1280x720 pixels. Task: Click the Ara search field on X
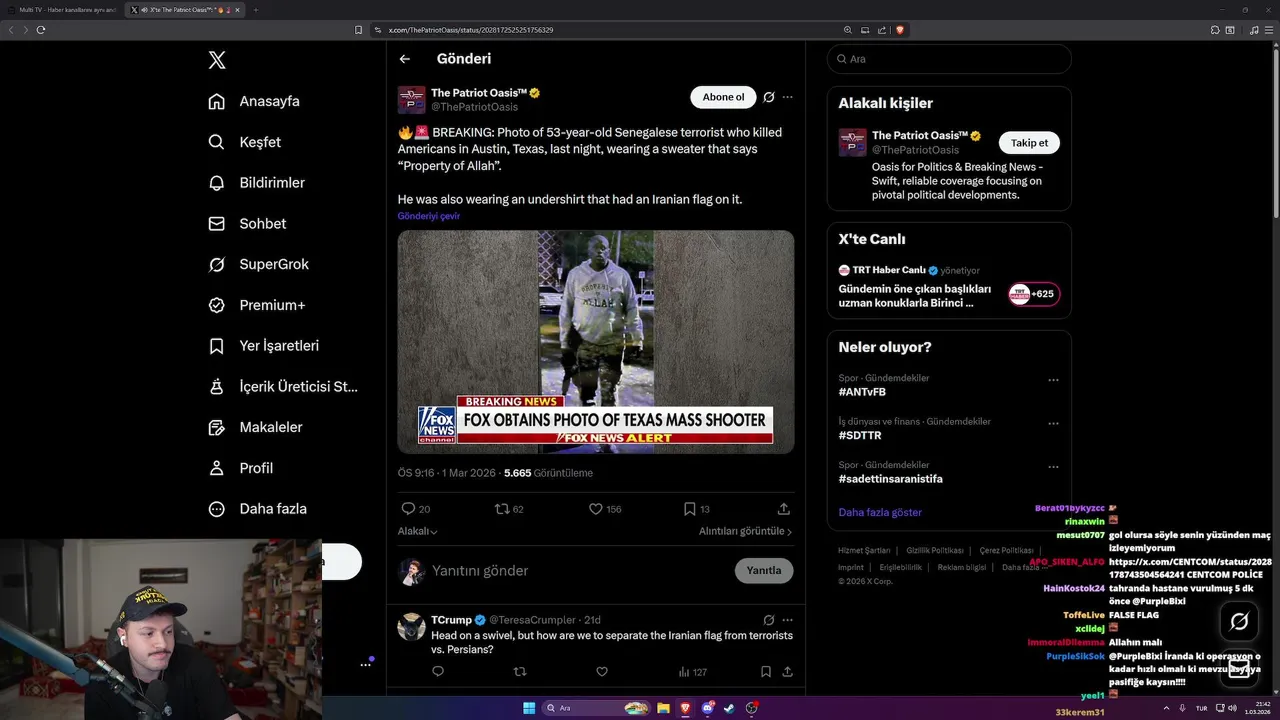click(949, 59)
